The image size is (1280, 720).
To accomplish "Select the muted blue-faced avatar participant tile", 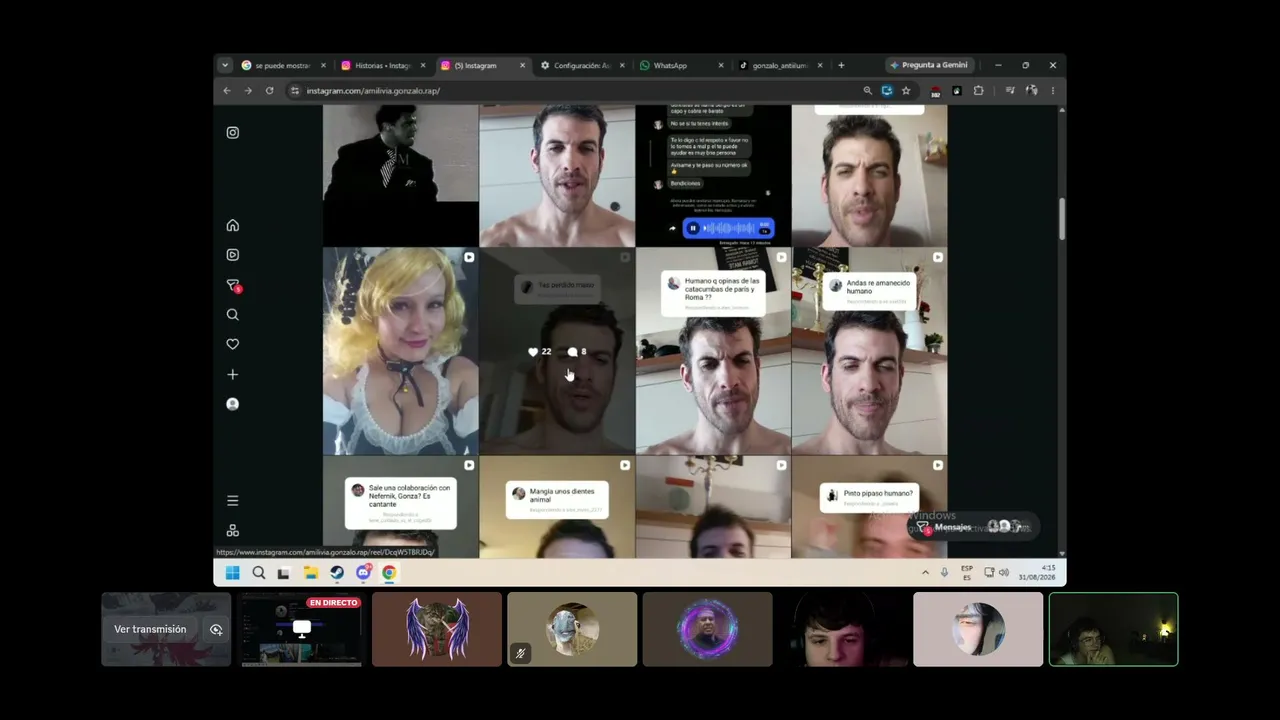I will (x=572, y=629).
